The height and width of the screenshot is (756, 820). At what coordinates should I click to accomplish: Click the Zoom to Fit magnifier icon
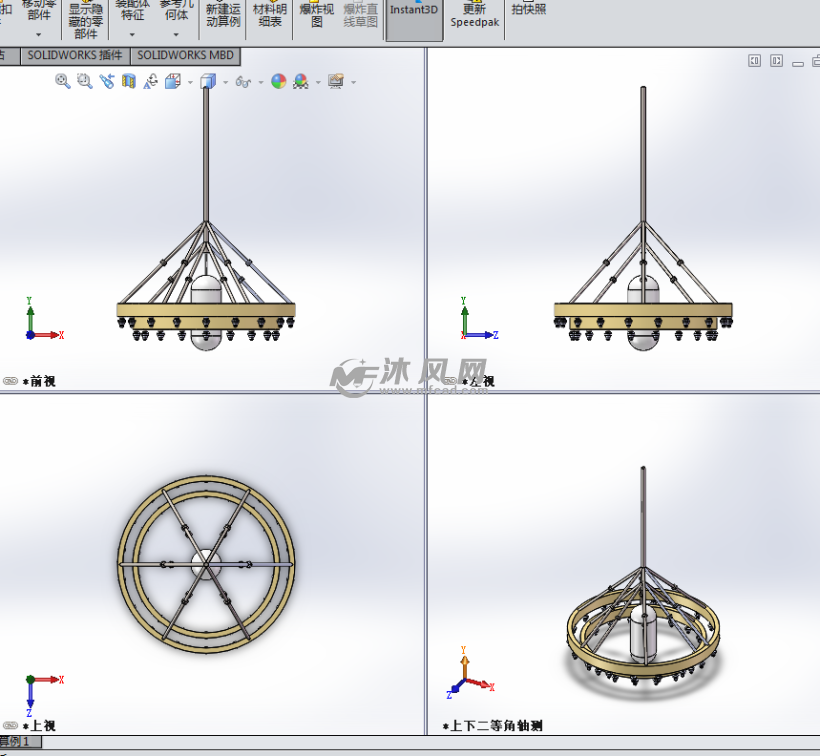pos(63,81)
